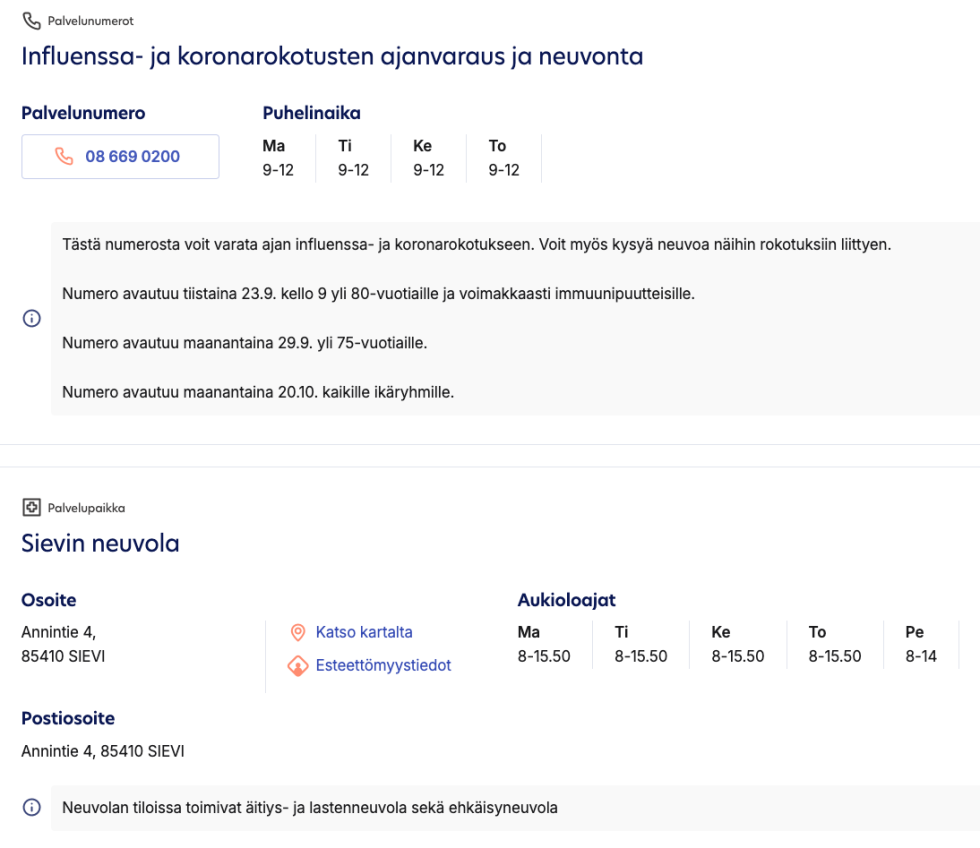Click the map pin icon beside Katso kartalta

tap(297, 633)
